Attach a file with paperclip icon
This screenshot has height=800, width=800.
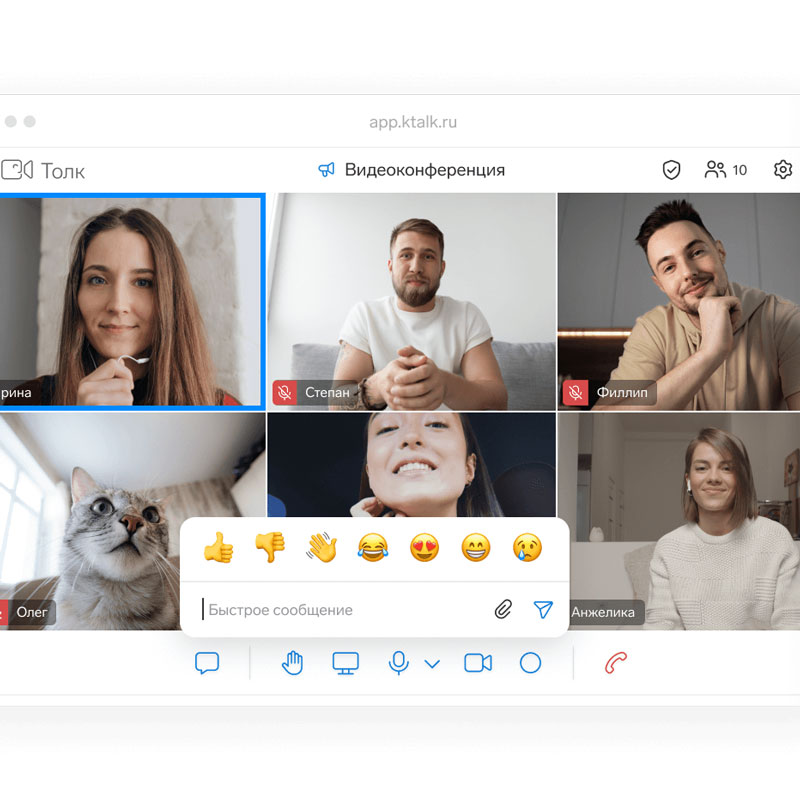tap(503, 610)
